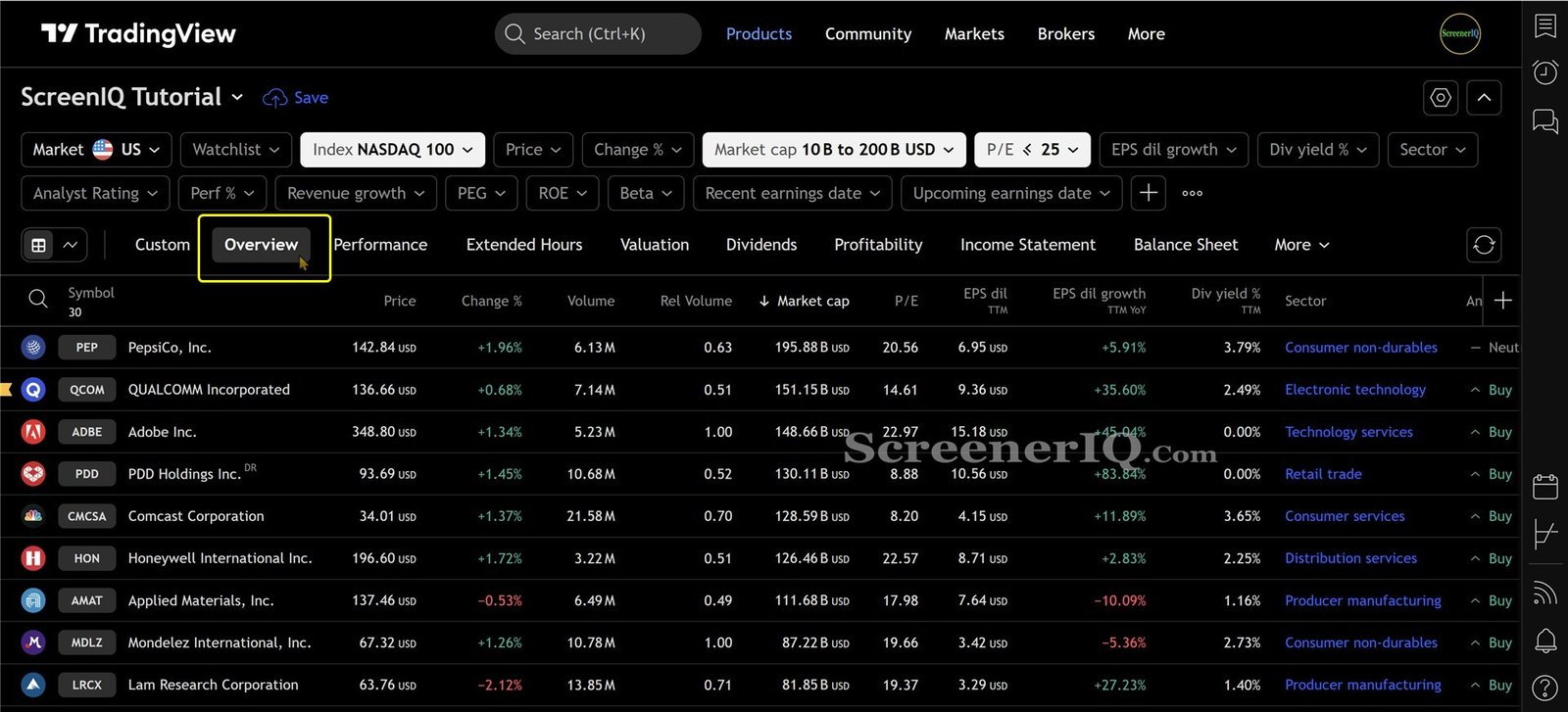Switch to the Dividends tab
The width and height of the screenshot is (1568, 712).
761,245
